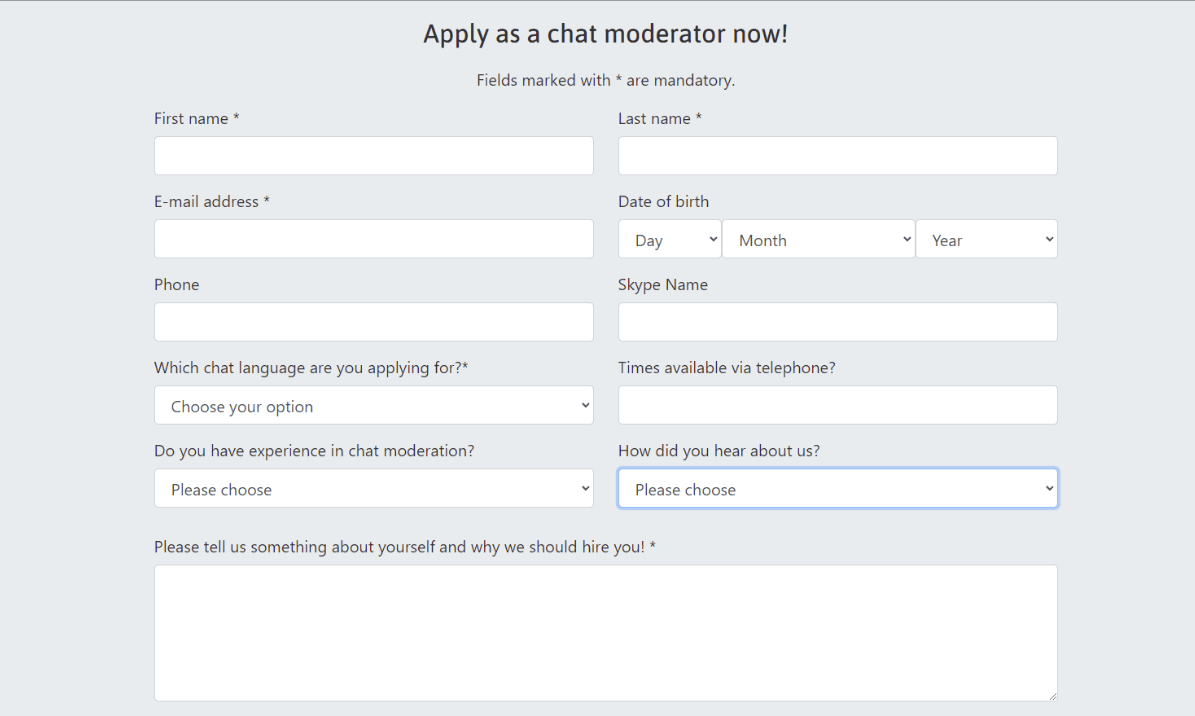Focus the Skype Name input box
The width and height of the screenshot is (1195, 716).
point(838,322)
